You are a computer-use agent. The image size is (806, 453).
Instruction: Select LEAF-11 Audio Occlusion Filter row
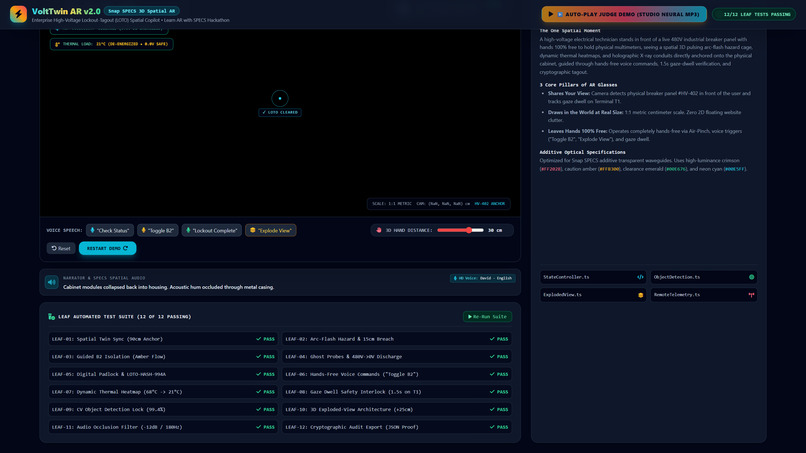pyautogui.click(x=163, y=427)
